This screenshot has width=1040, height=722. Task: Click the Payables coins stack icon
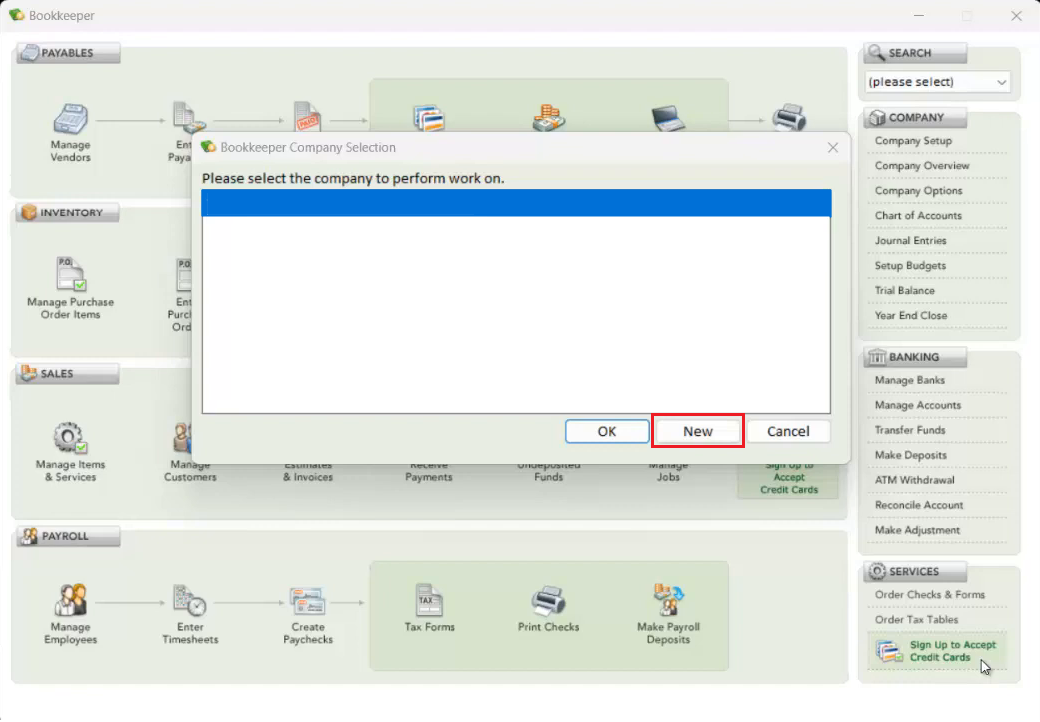[x=549, y=117]
